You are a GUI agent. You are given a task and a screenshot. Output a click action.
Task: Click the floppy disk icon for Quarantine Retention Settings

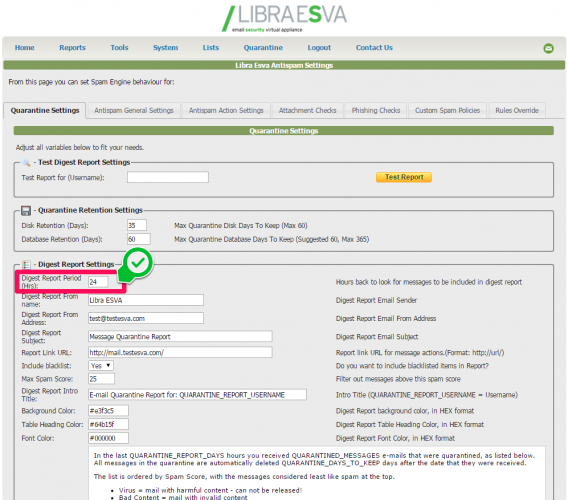(x=26, y=211)
